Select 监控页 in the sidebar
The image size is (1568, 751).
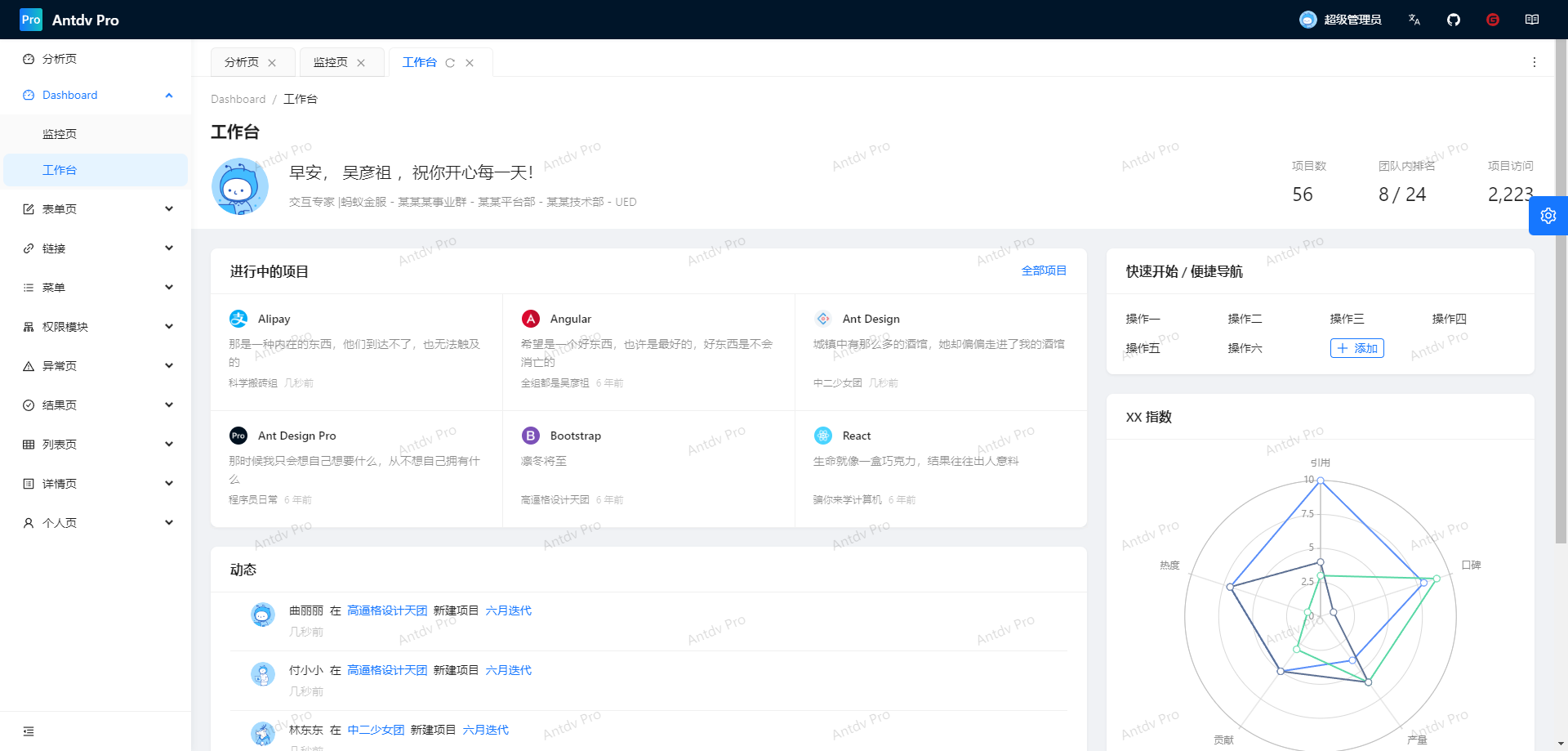60,134
